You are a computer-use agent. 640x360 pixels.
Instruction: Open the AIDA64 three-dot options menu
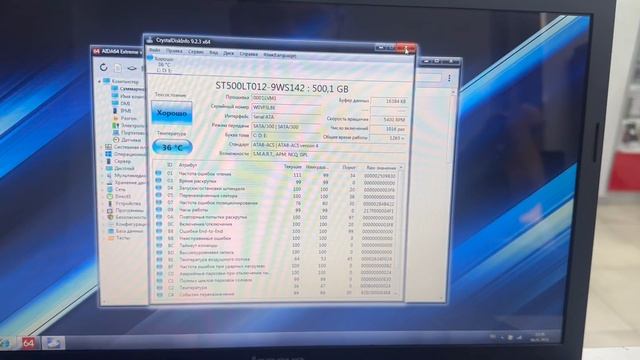point(449,78)
